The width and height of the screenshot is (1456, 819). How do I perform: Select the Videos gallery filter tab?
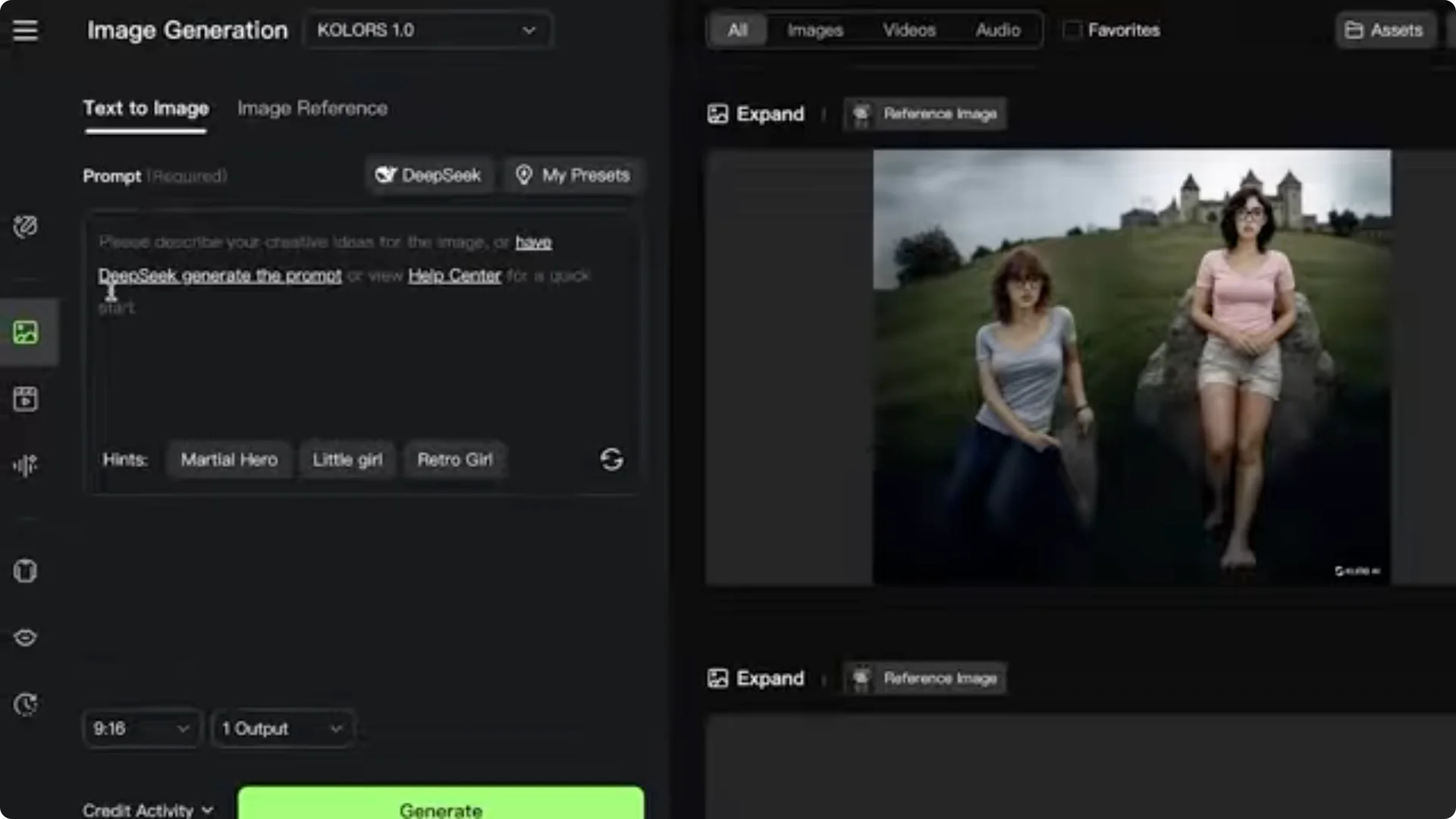[909, 30]
